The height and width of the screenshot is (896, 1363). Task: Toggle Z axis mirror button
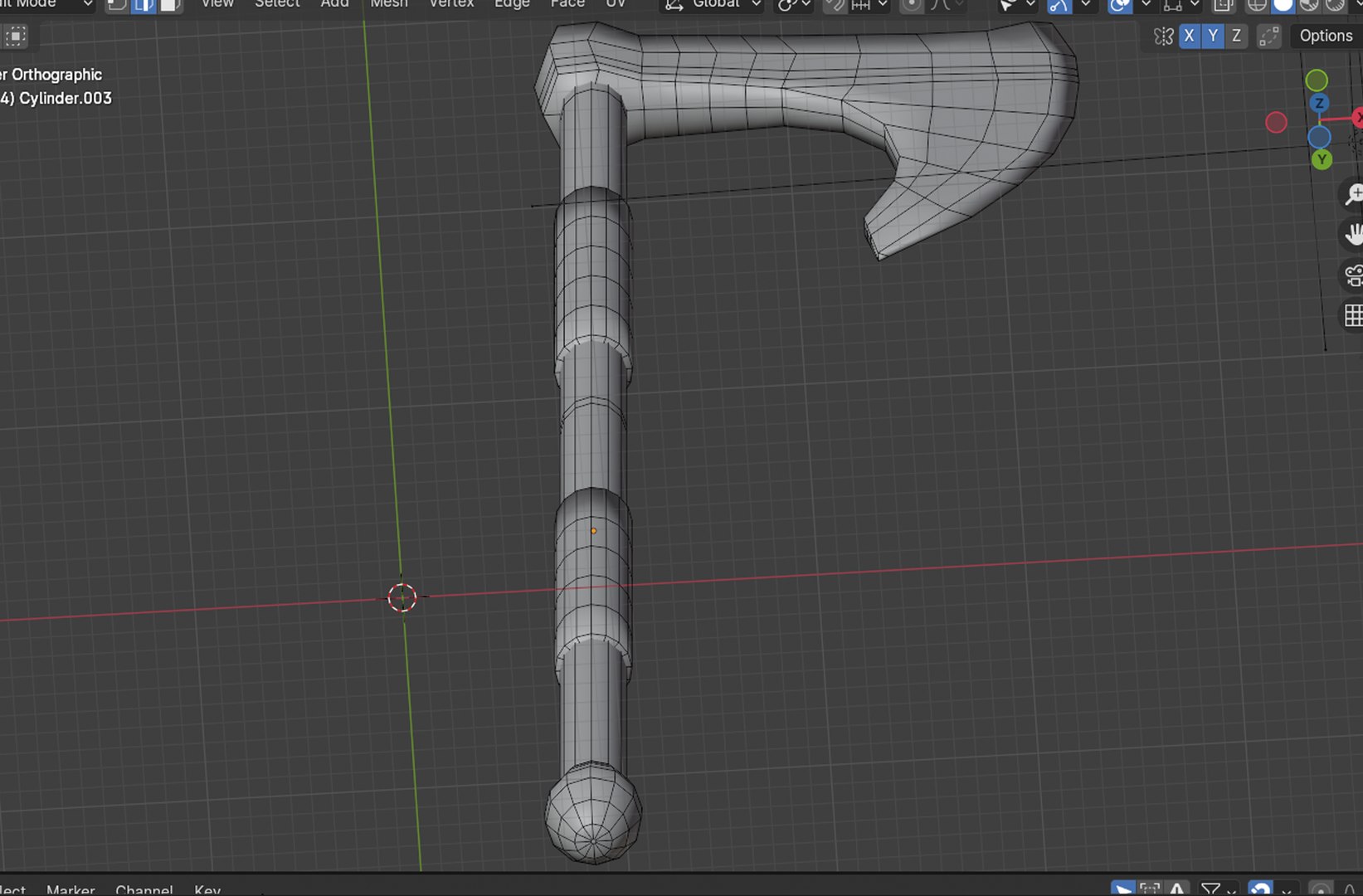1237,36
